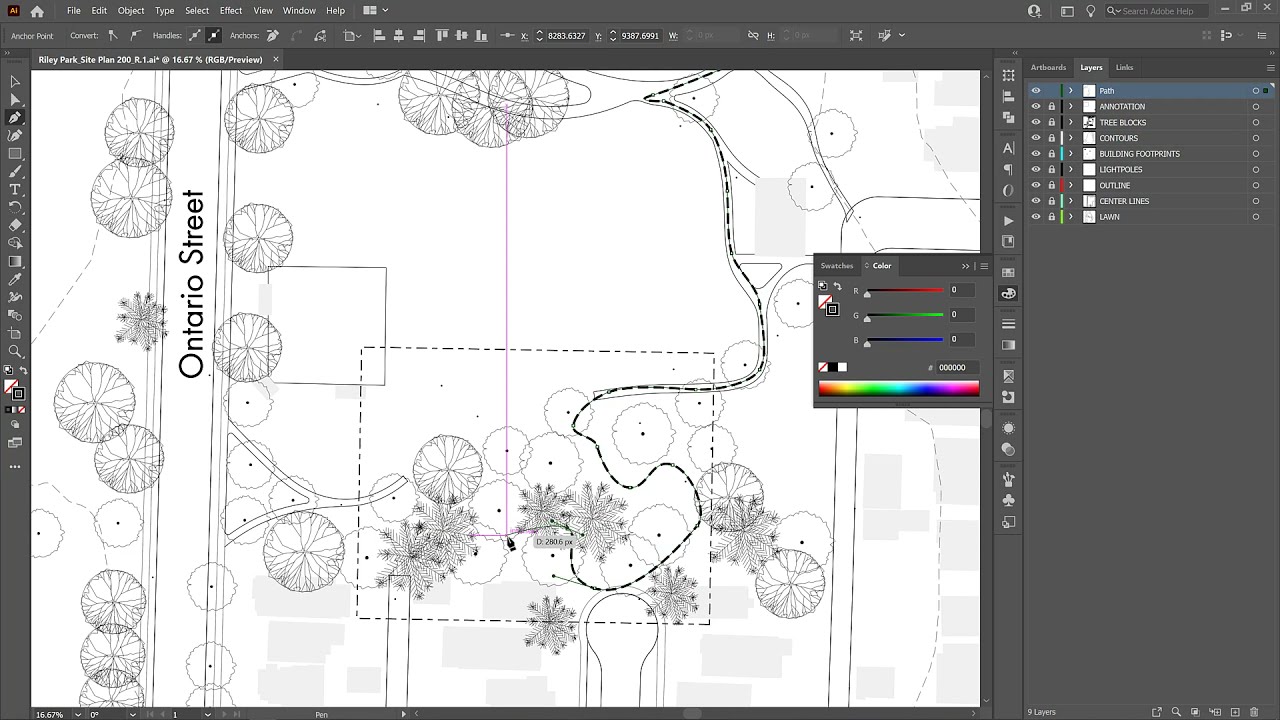Click the Home icon
The width and height of the screenshot is (1280, 720).
pyautogui.click(x=37, y=11)
